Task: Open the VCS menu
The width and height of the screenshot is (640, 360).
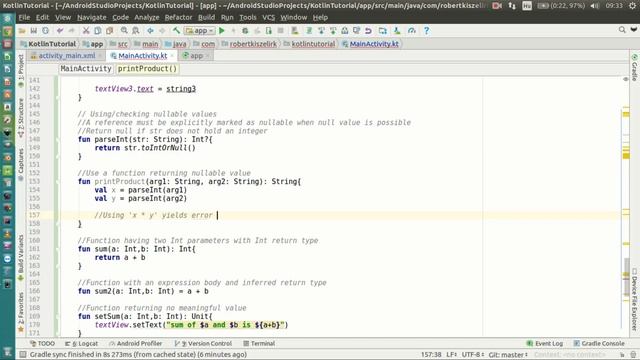Action: click(x=268, y=18)
